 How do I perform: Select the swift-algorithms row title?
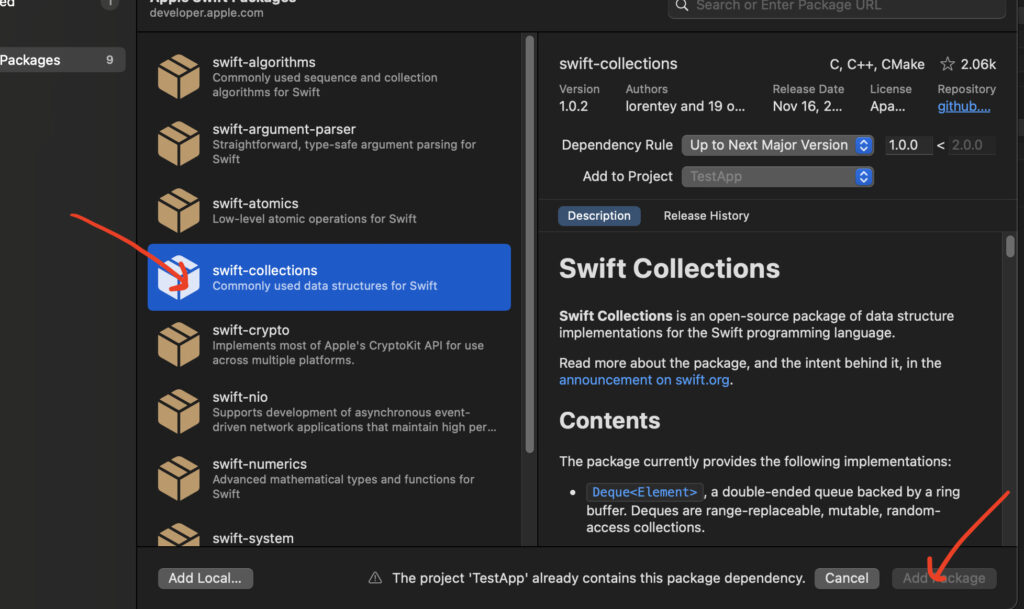[264, 62]
